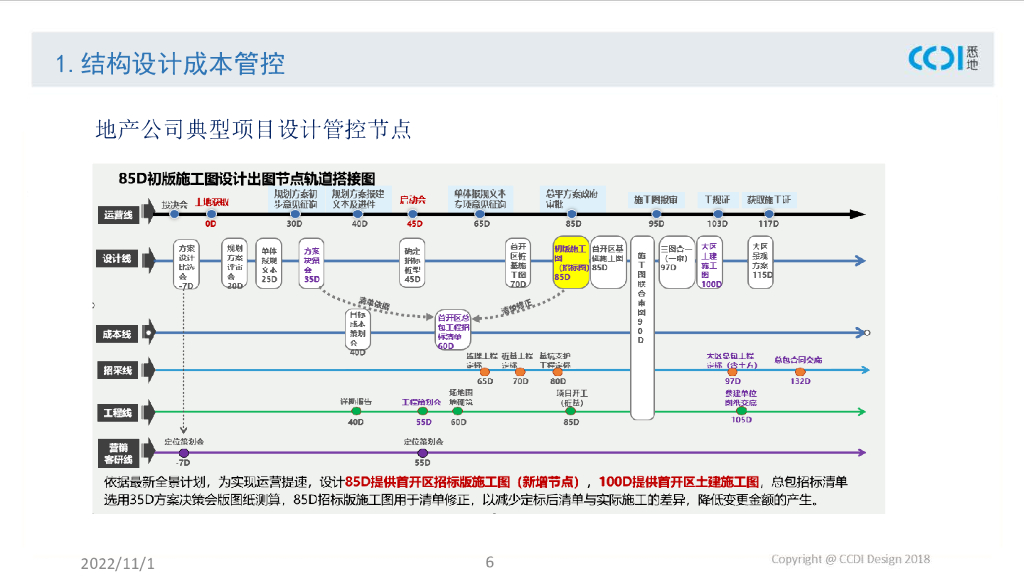Click the purple 55D dot on the marketing line
This screenshot has width=1024, height=576.
pyautogui.click(x=423, y=453)
